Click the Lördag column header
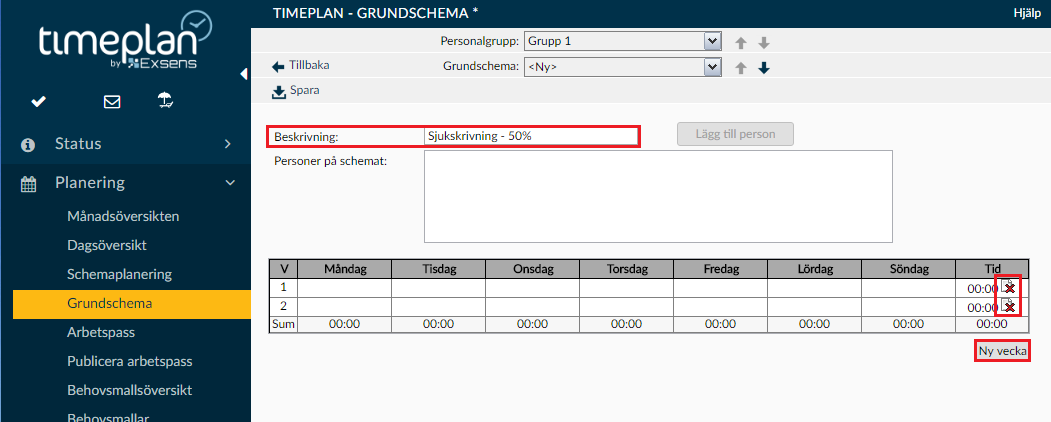Screen dimensions: 1051x422 (x=814, y=269)
